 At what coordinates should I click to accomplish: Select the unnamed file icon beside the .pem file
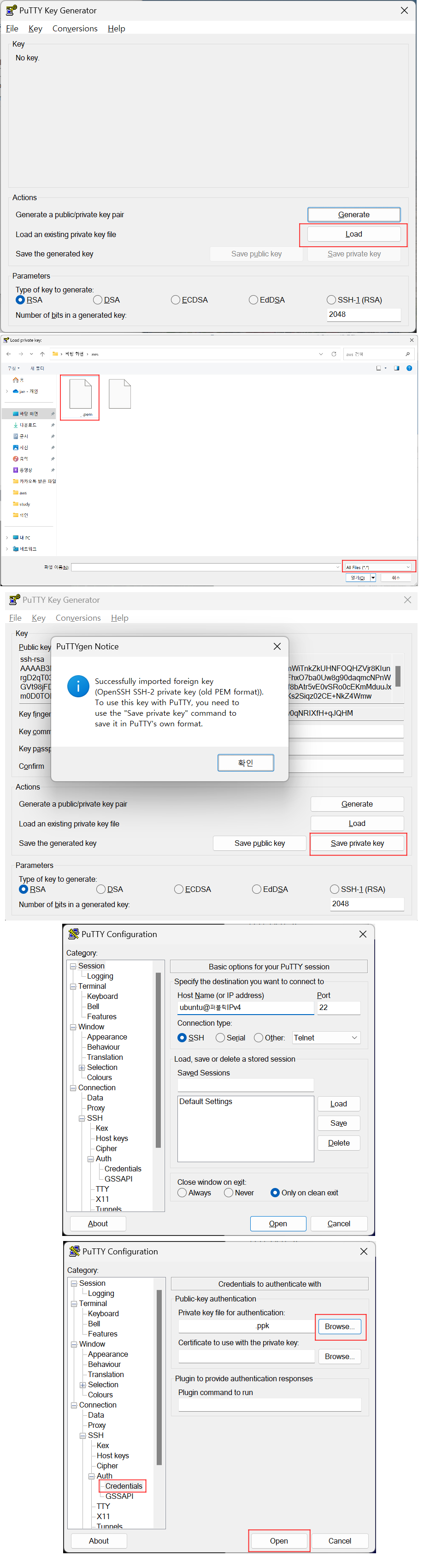119,393
